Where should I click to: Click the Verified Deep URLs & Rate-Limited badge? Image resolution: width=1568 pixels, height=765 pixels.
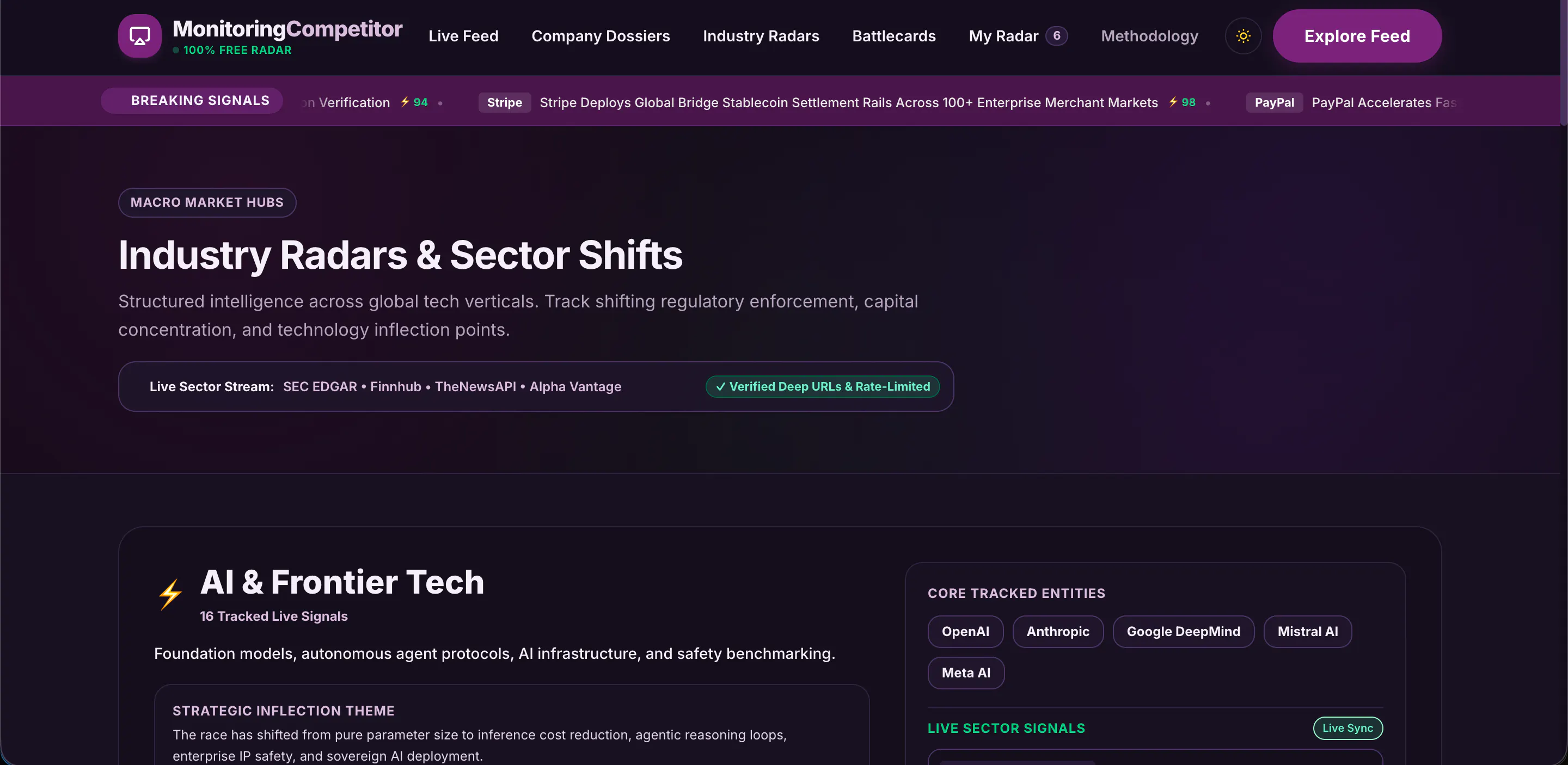click(x=822, y=386)
